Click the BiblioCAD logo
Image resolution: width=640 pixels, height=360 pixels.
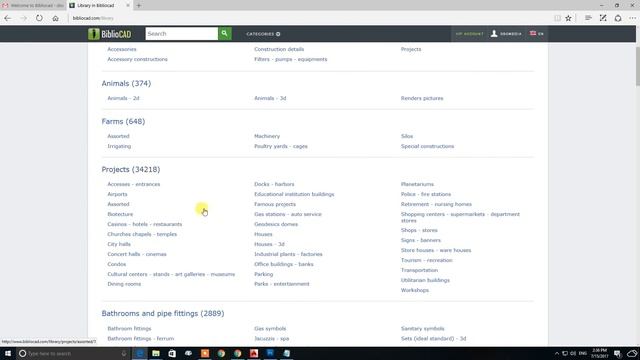110,34
